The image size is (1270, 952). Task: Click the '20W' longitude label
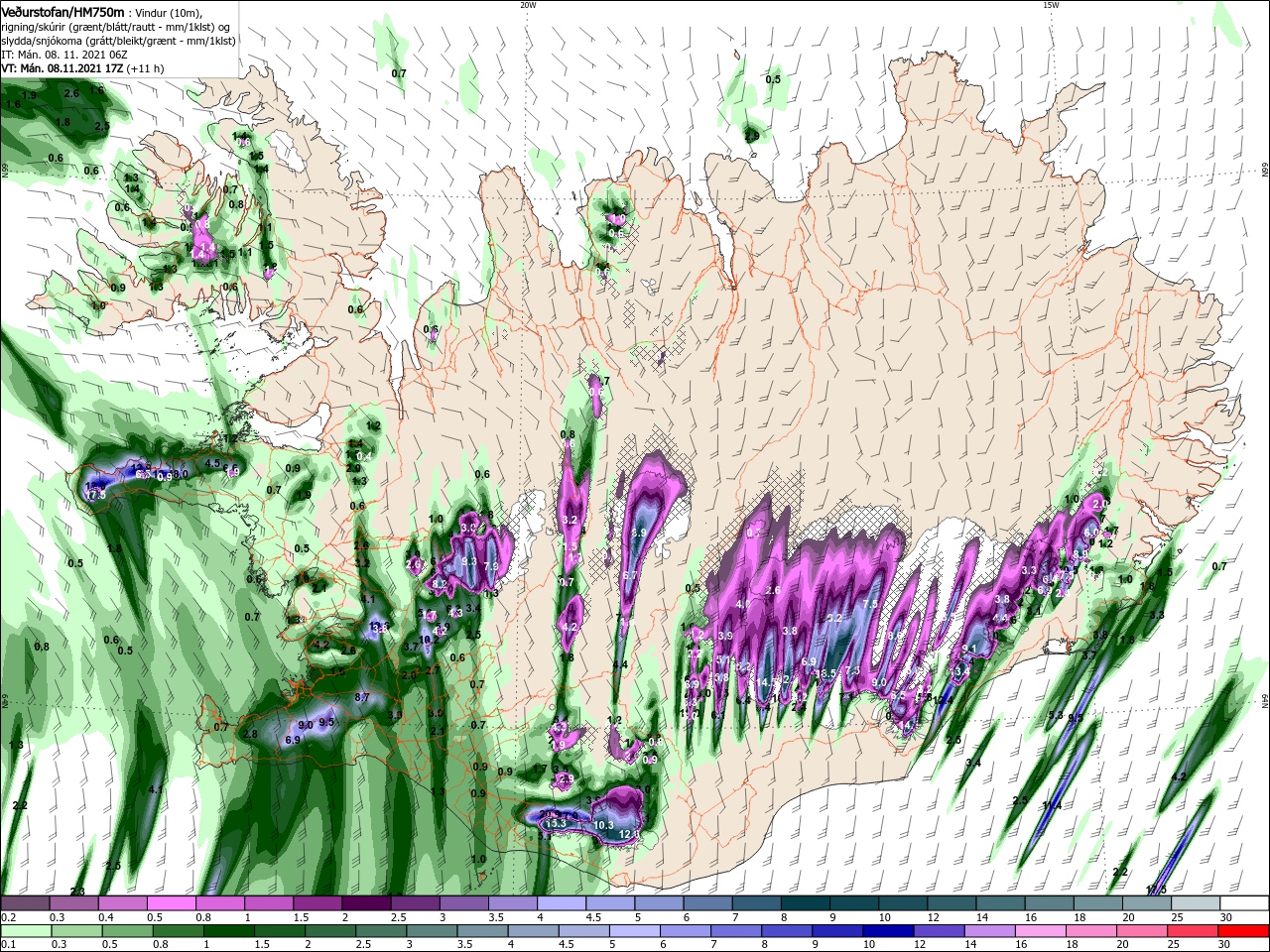click(528, 5)
